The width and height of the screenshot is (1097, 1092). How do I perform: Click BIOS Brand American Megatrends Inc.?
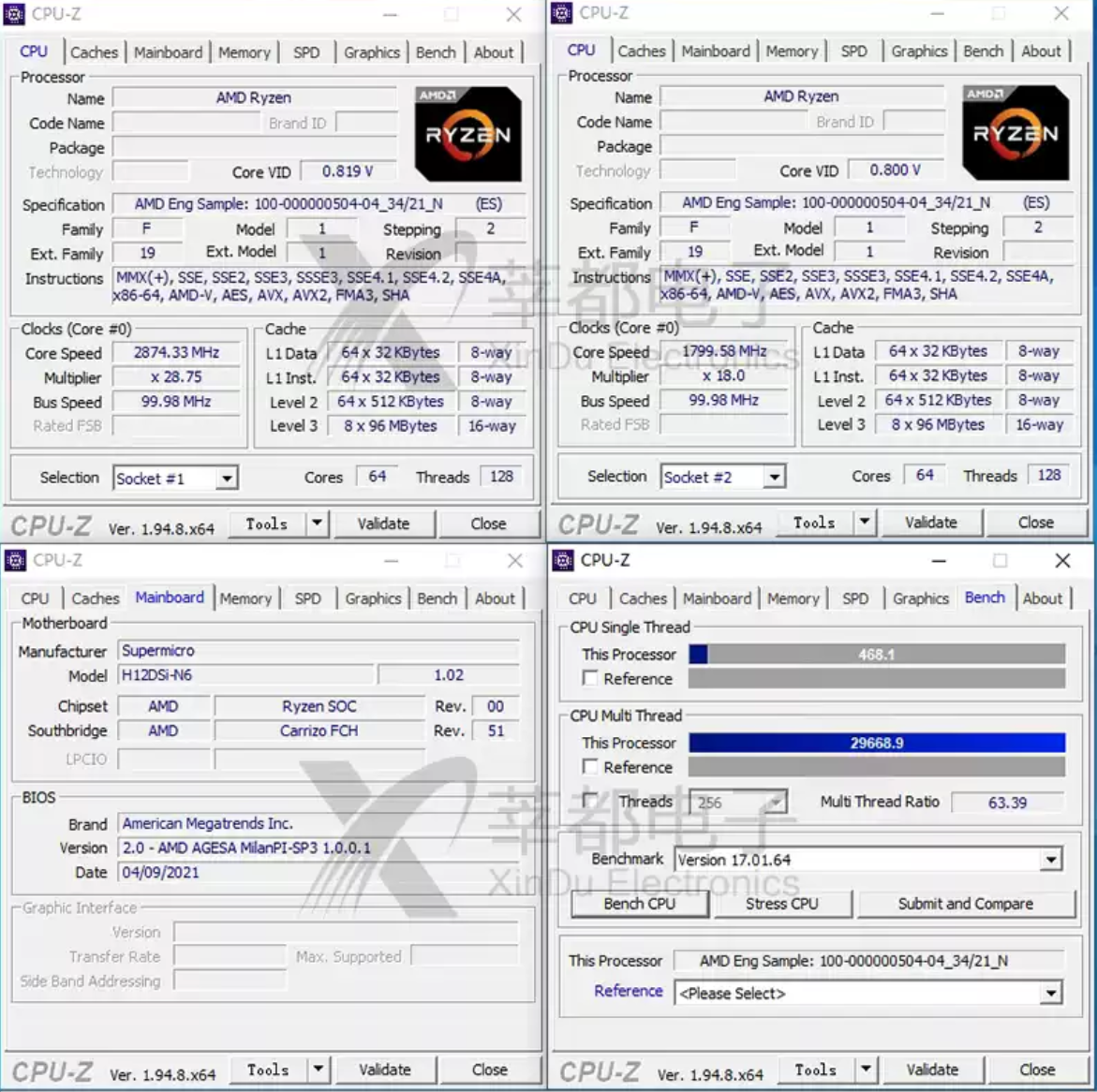click(319, 823)
